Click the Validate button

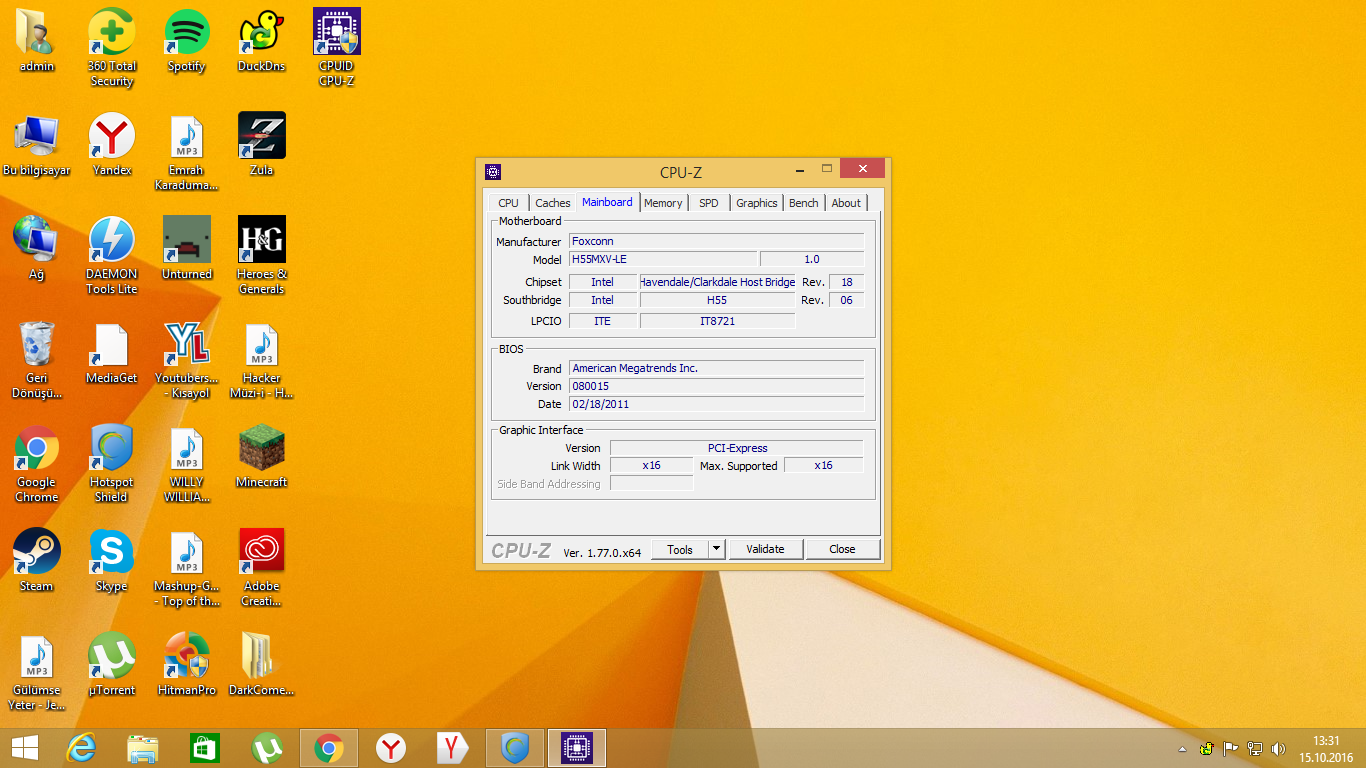(765, 549)
